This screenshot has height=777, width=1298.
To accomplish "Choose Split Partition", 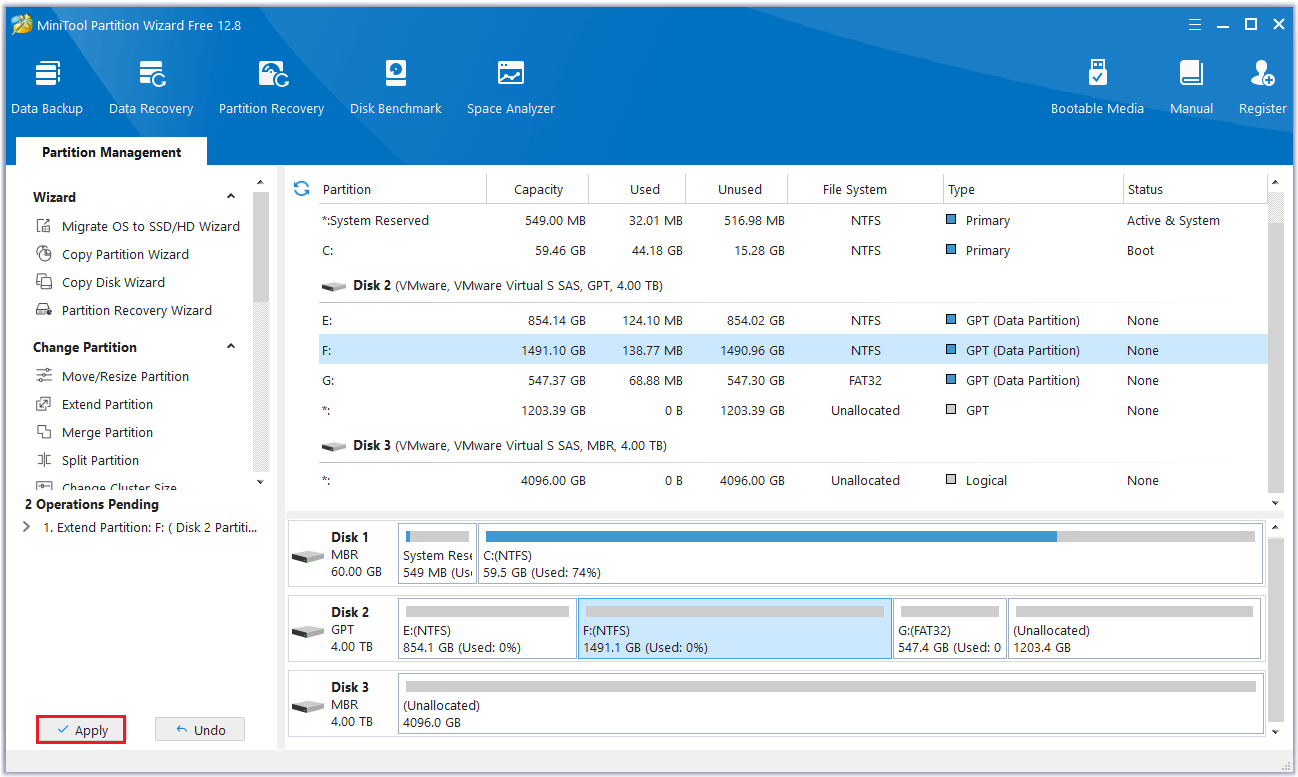I will pos(86,460).
